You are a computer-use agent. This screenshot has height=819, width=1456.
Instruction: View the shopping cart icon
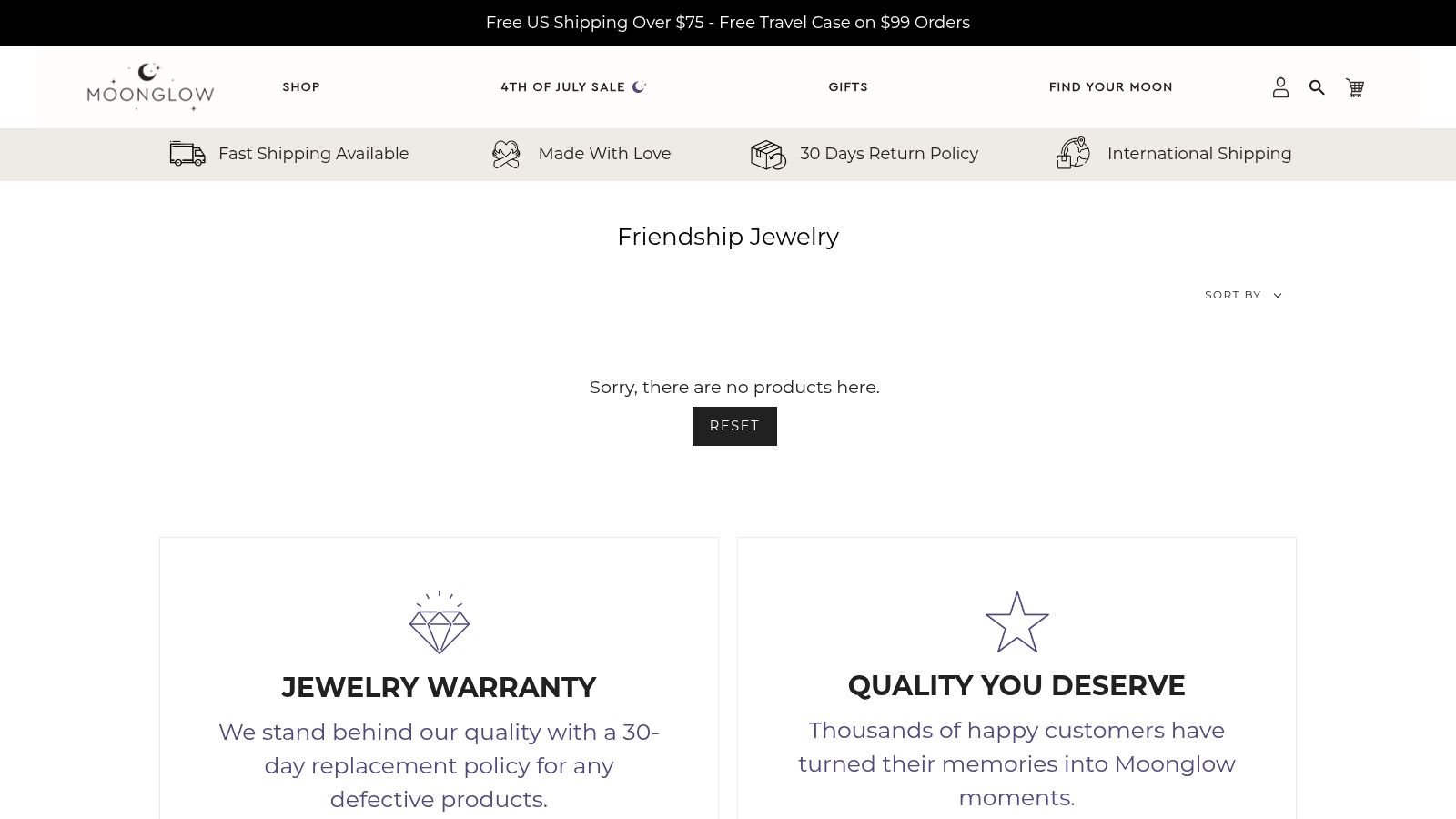(x=1355, y=87)
